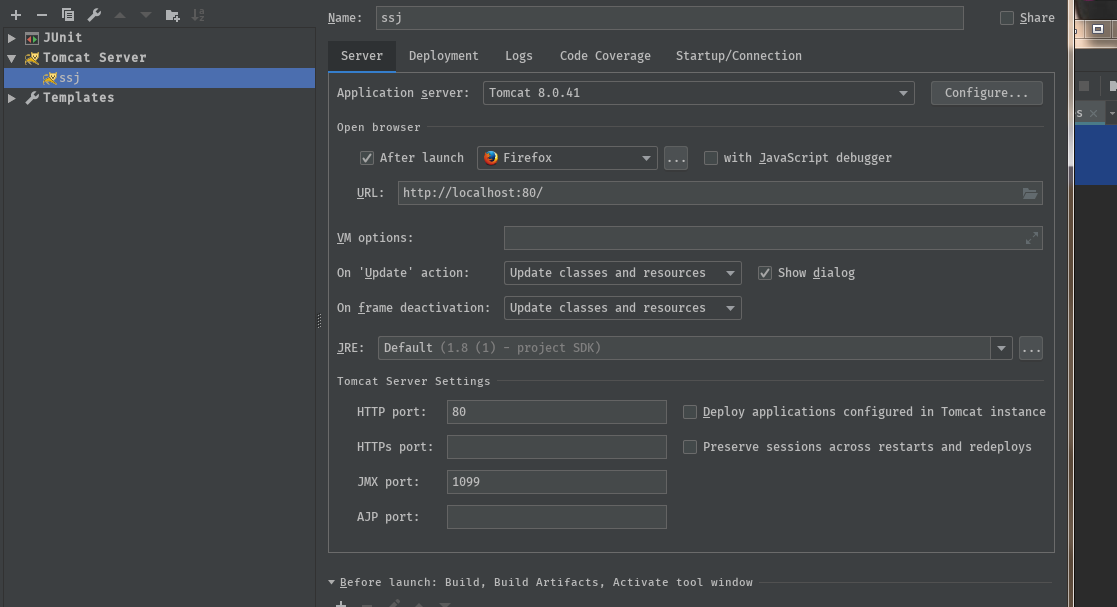Collapse the Tomcat Server tree node
The image size is (1117, 607).
point(12,58)
